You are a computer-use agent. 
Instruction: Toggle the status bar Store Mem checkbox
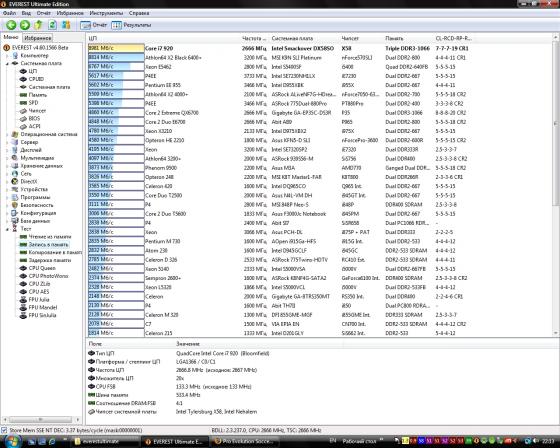4,430
